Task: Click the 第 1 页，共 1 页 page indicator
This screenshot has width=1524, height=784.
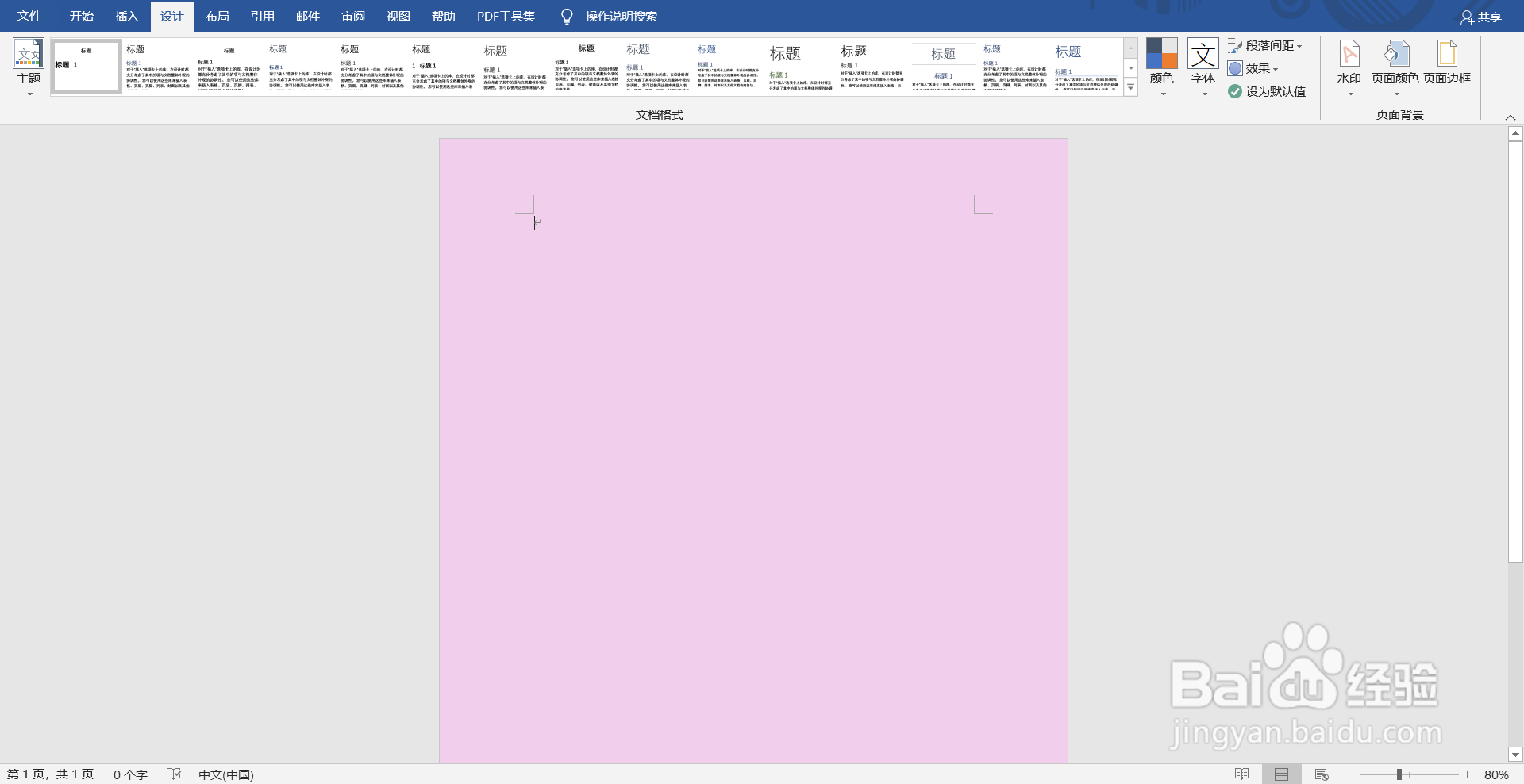Action: pos(50,774)
